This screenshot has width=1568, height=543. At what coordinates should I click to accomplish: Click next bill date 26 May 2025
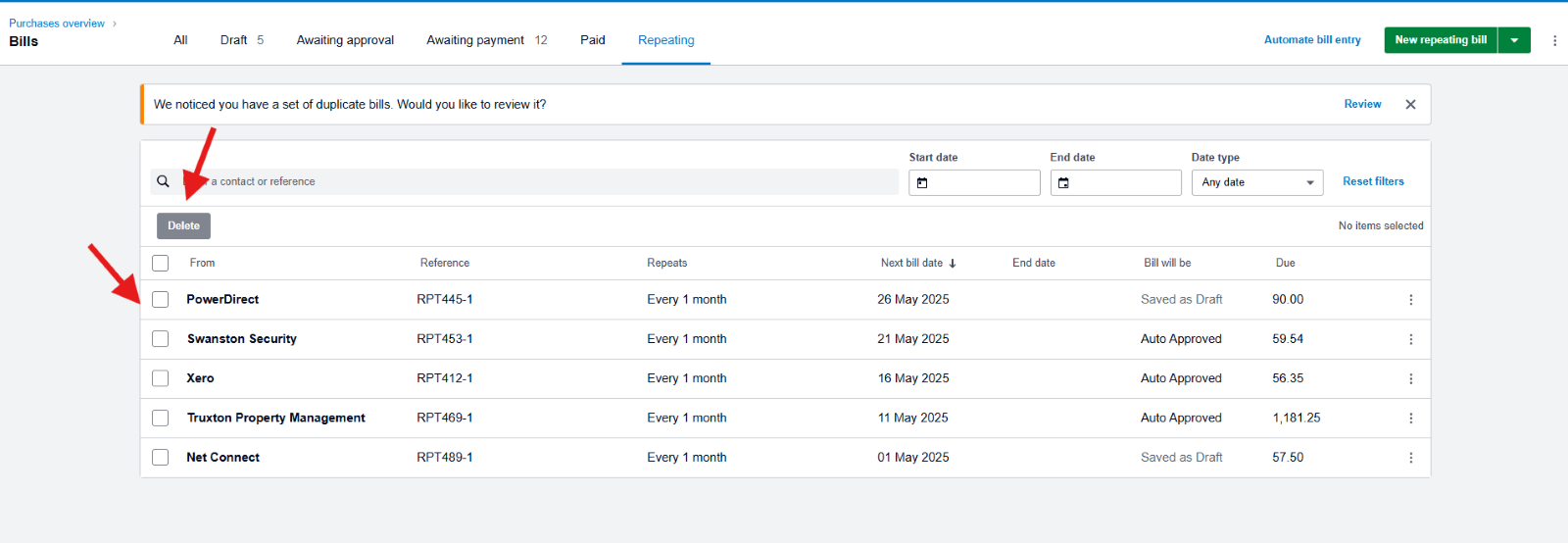click(913, 300)
